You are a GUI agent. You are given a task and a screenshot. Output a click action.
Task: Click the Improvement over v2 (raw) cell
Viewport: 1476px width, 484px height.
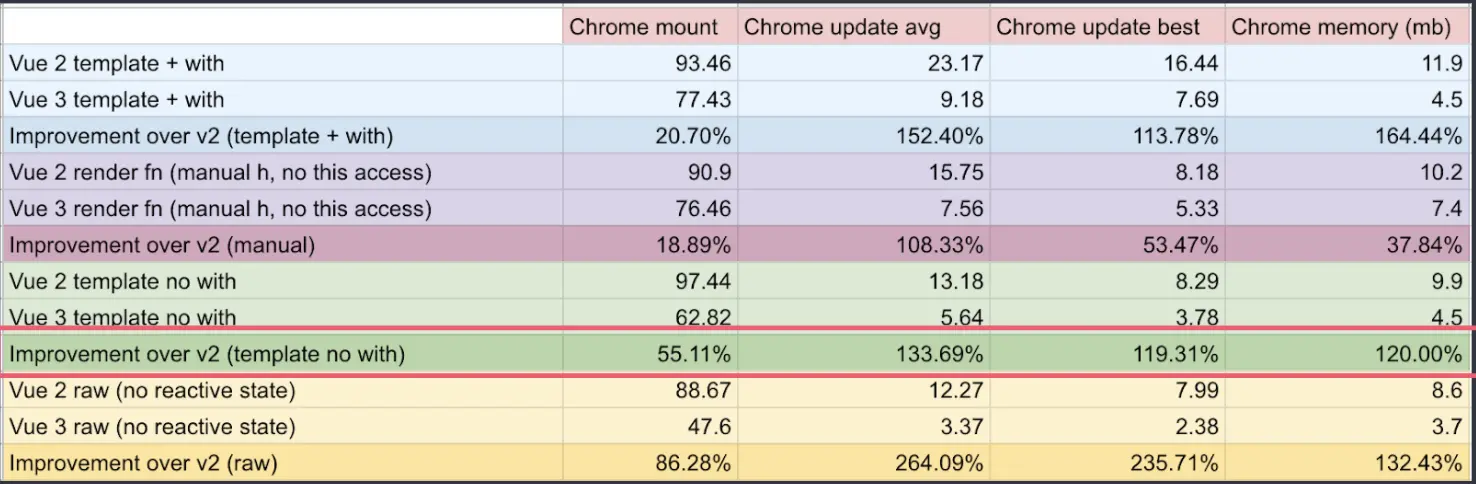(x=282, y=463)
